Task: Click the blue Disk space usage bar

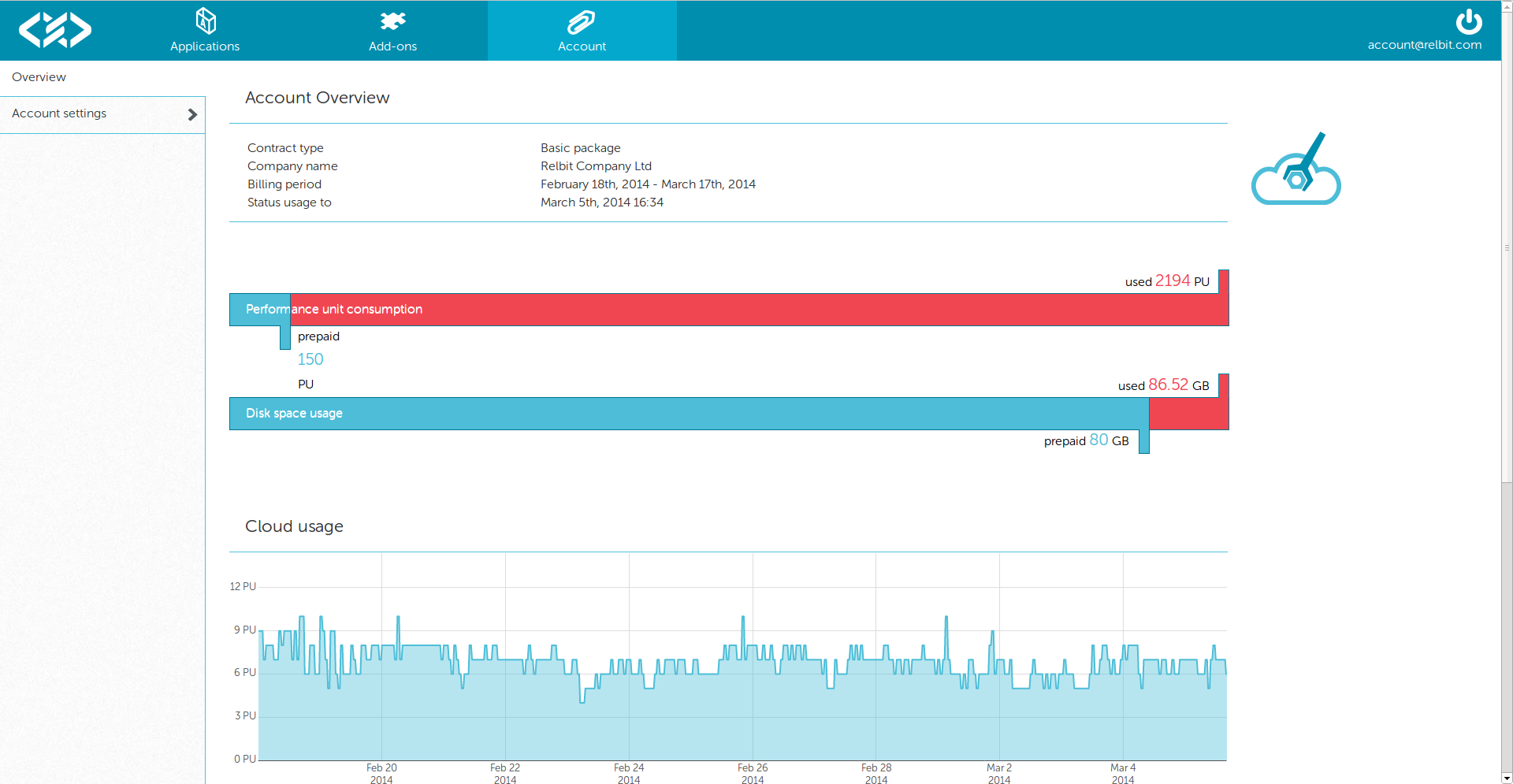Action: point(686,414)
